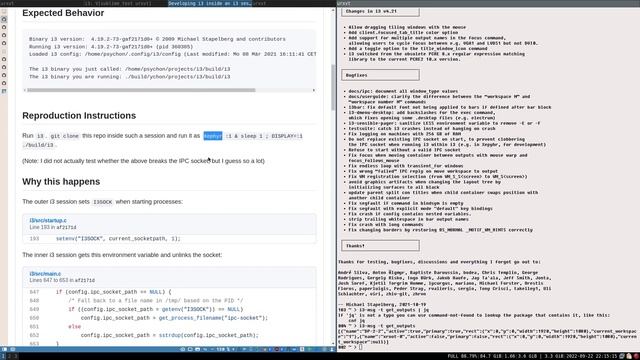Select the leftmost urxvt tab in the title bar

(41, 3)
